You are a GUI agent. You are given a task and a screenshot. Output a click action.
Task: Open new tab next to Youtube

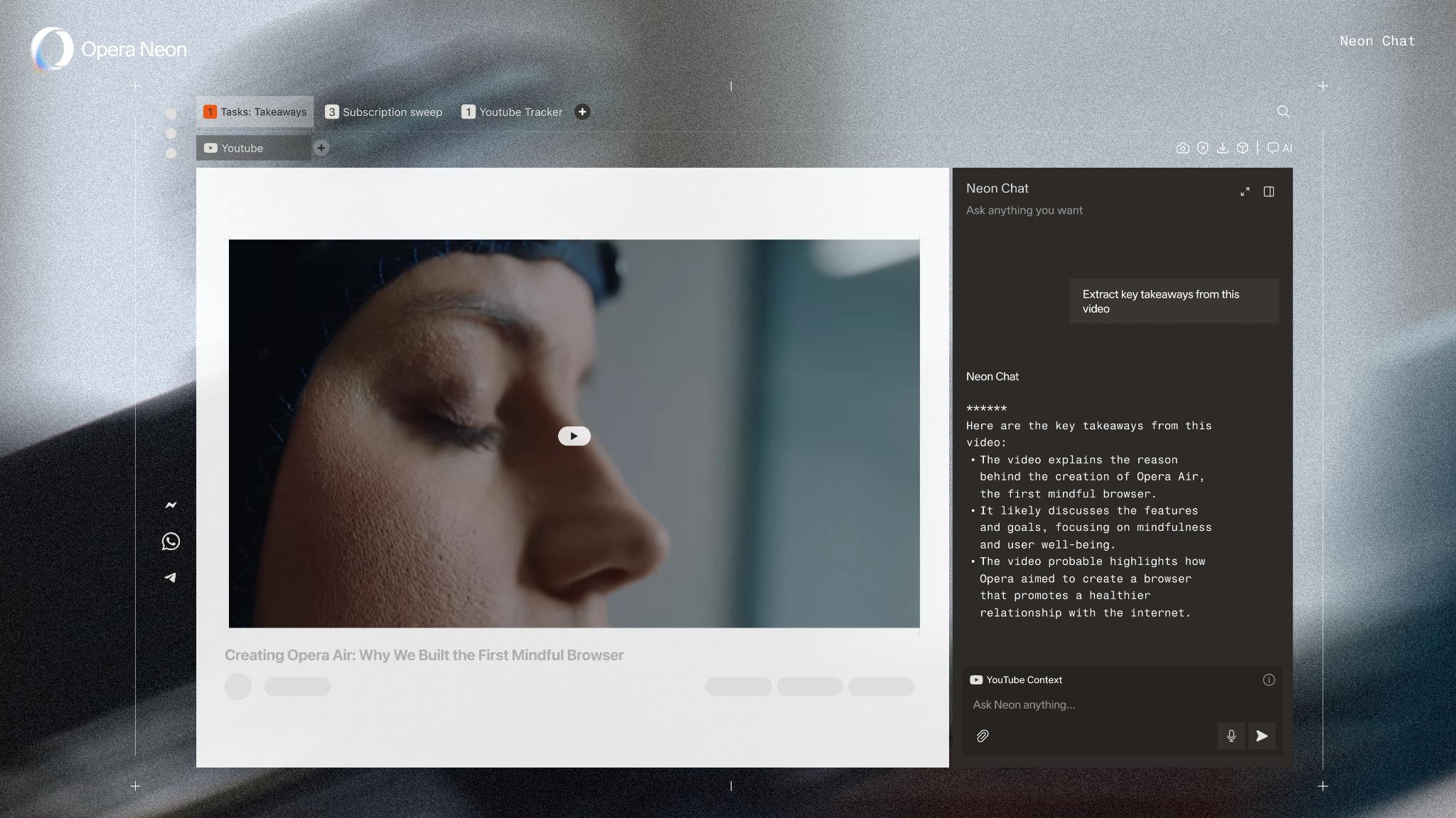321,148
